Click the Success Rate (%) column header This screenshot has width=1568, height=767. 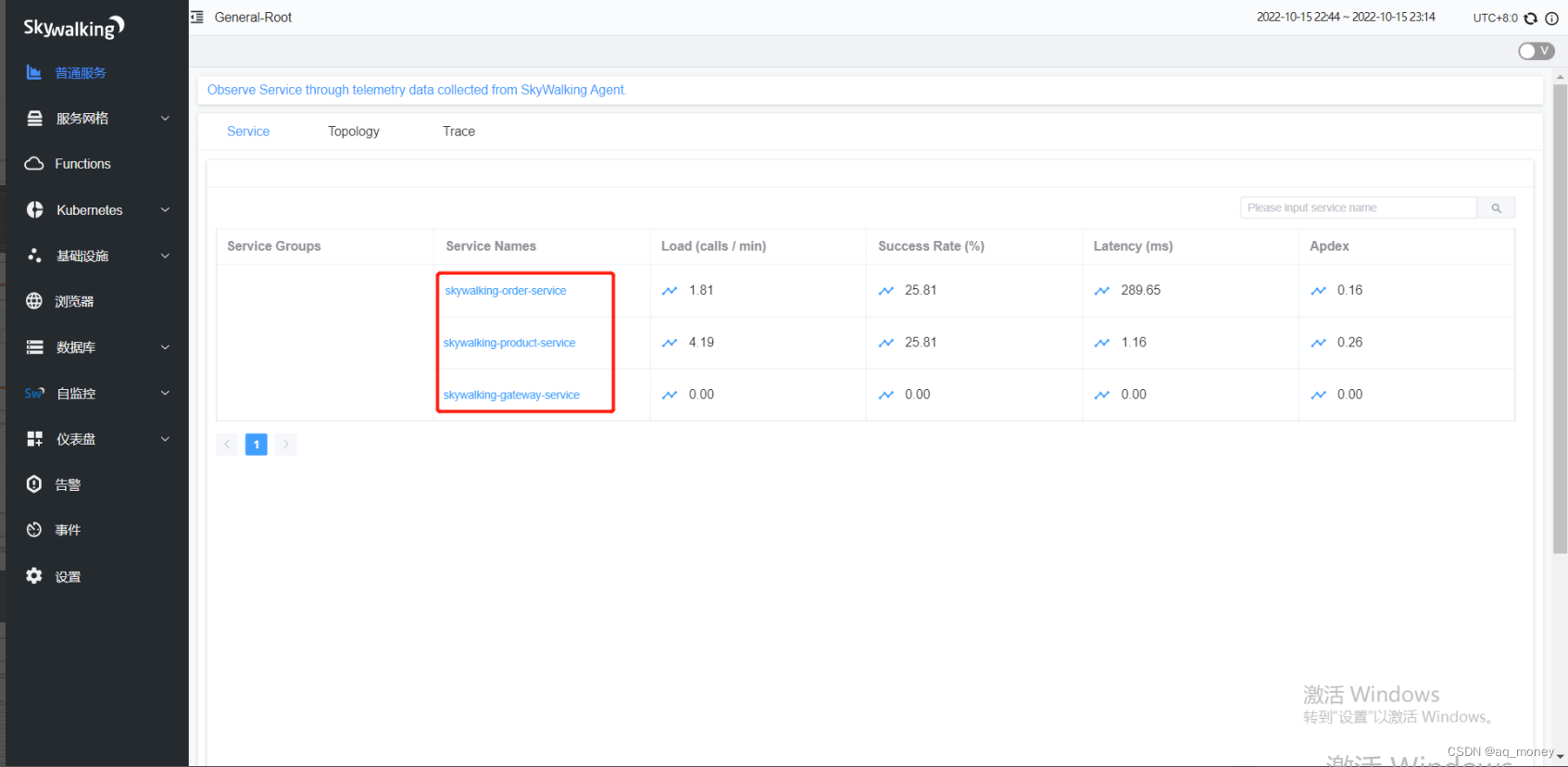931,246
